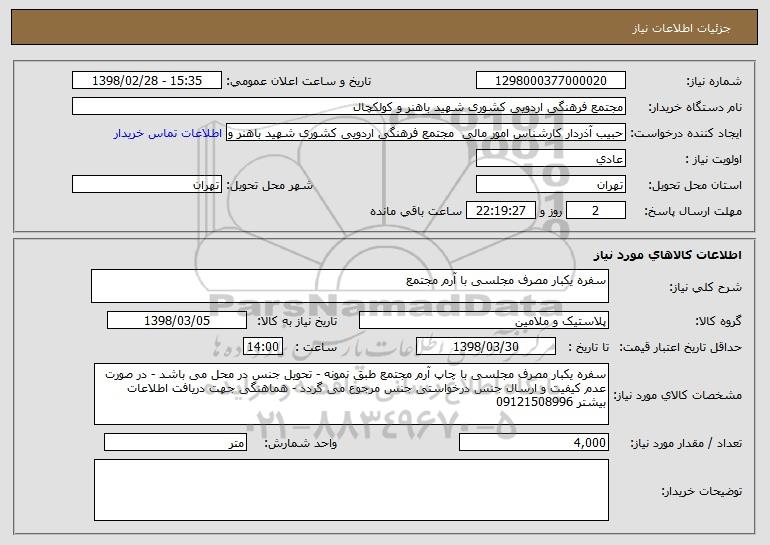Screen dimensions: 770x545
Task: Click the label گروه کالا
Action: click(x=718, y=321)
